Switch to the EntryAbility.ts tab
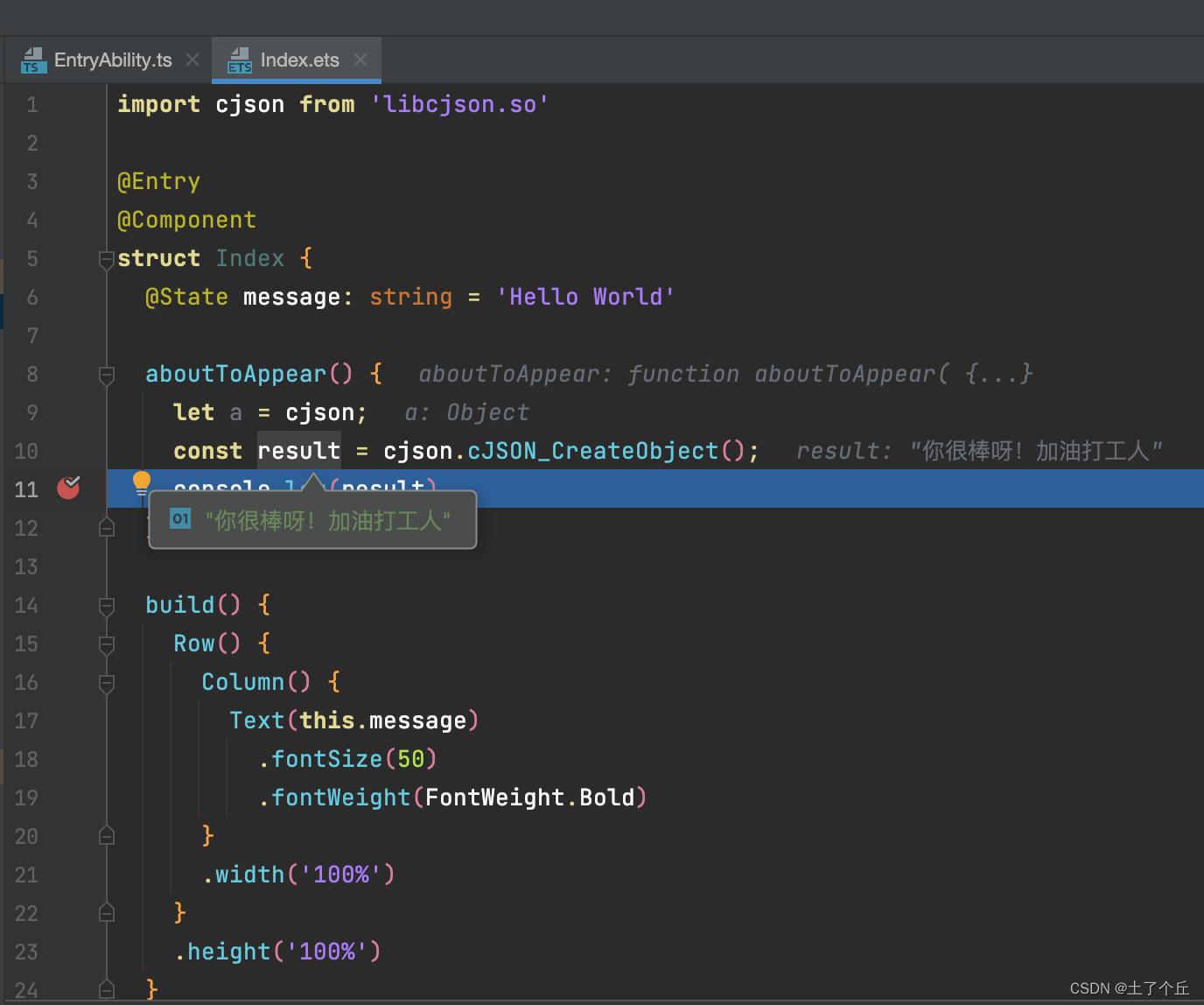The width and height of the screenshot is (1204, 1005). [112, 60]
